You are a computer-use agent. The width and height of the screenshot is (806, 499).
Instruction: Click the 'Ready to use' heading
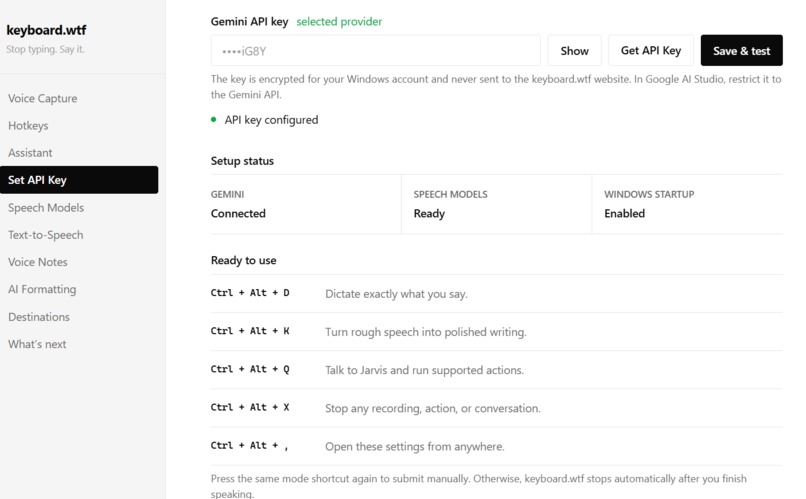pyautogui.click(x=244, y=260)
